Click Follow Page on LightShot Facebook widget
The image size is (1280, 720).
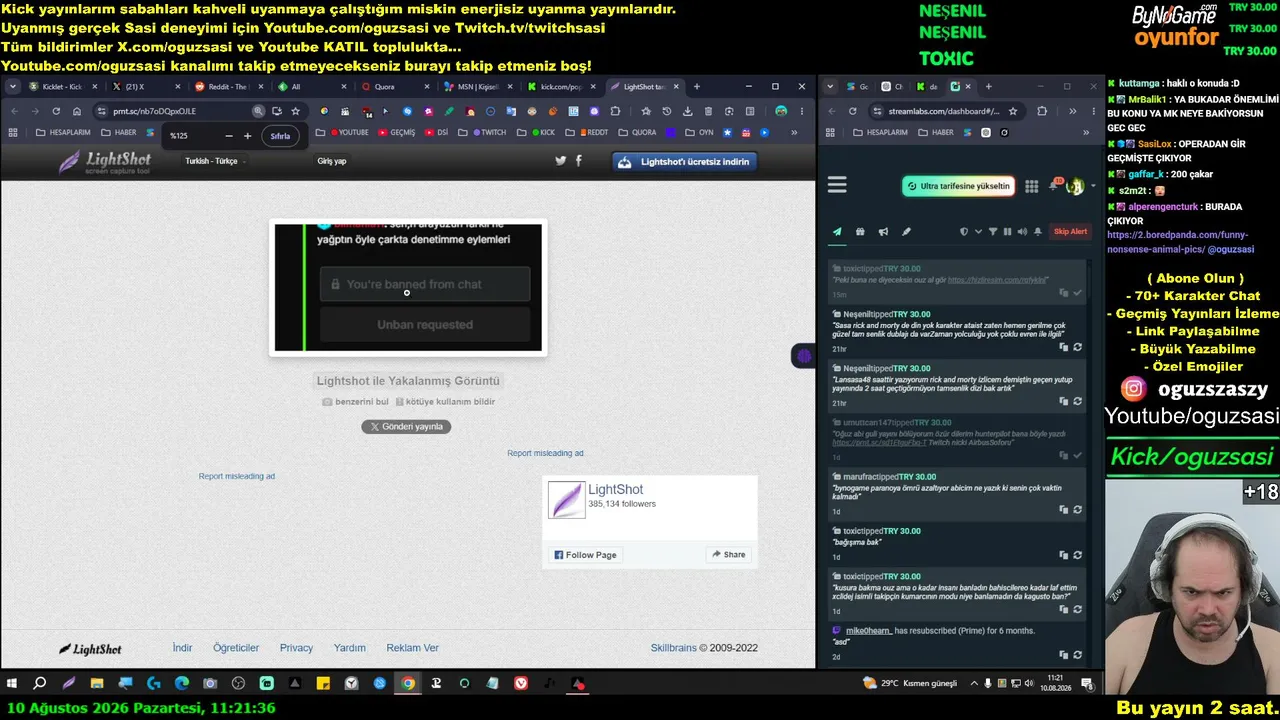pyautogui.click(x=585, y=555)
